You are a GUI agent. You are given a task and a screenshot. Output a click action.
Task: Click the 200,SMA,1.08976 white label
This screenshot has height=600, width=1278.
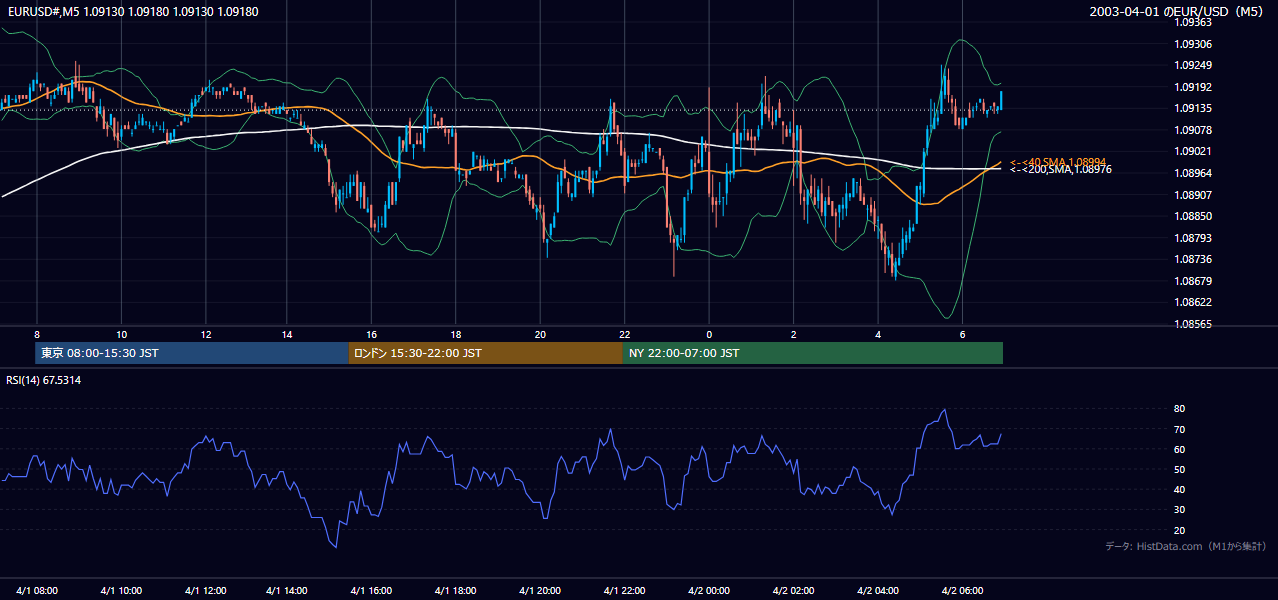click(x=1061, y=170)
